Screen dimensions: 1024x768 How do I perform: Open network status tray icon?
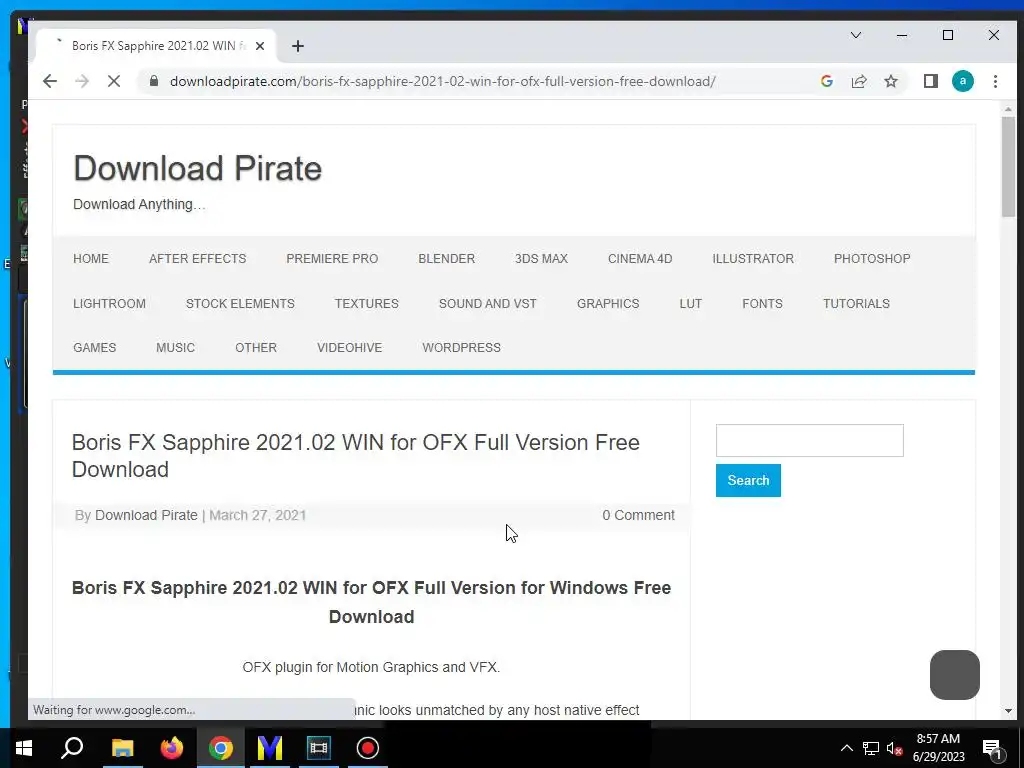point(871,748)
